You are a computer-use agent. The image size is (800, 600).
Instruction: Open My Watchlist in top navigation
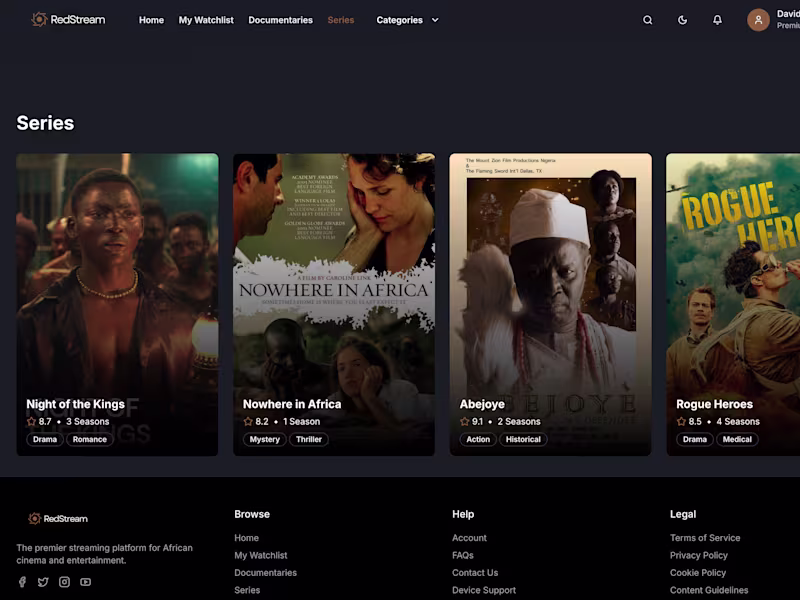point(206,20)
